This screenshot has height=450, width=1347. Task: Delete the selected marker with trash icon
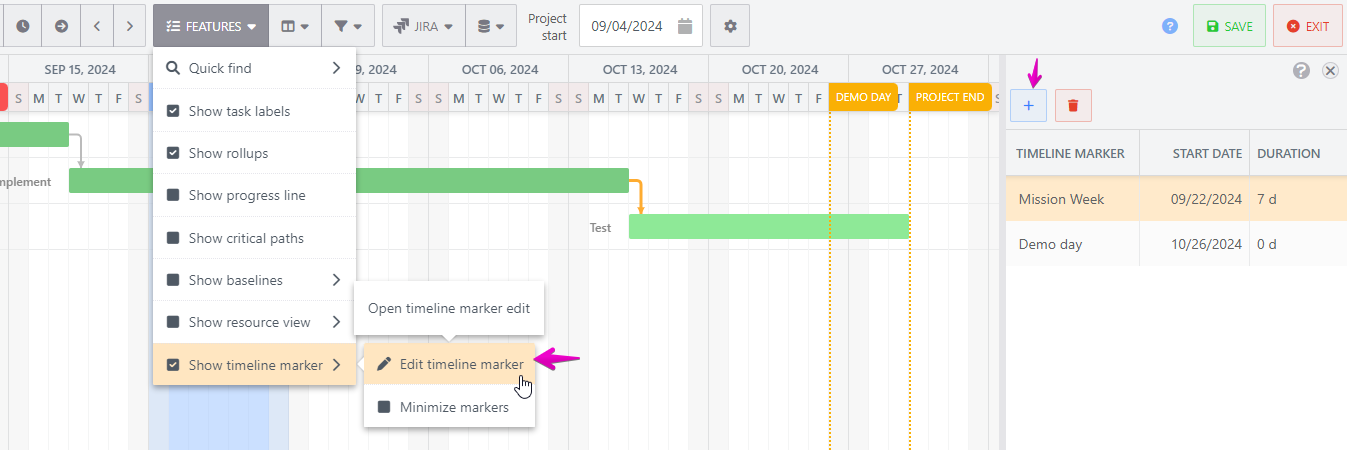pyautogui.click(x=1073, y=105)
